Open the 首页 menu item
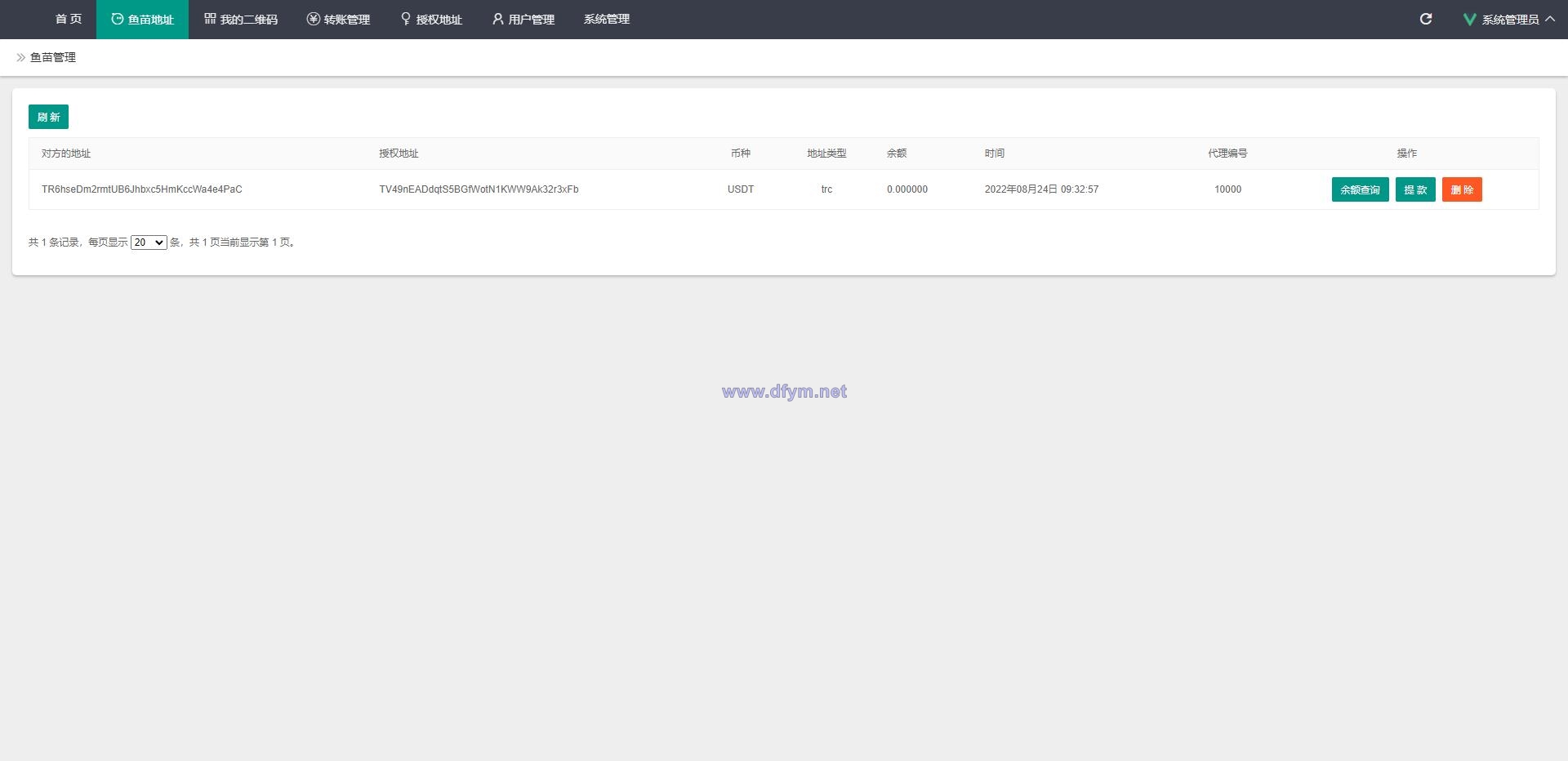 click(69, 19)
